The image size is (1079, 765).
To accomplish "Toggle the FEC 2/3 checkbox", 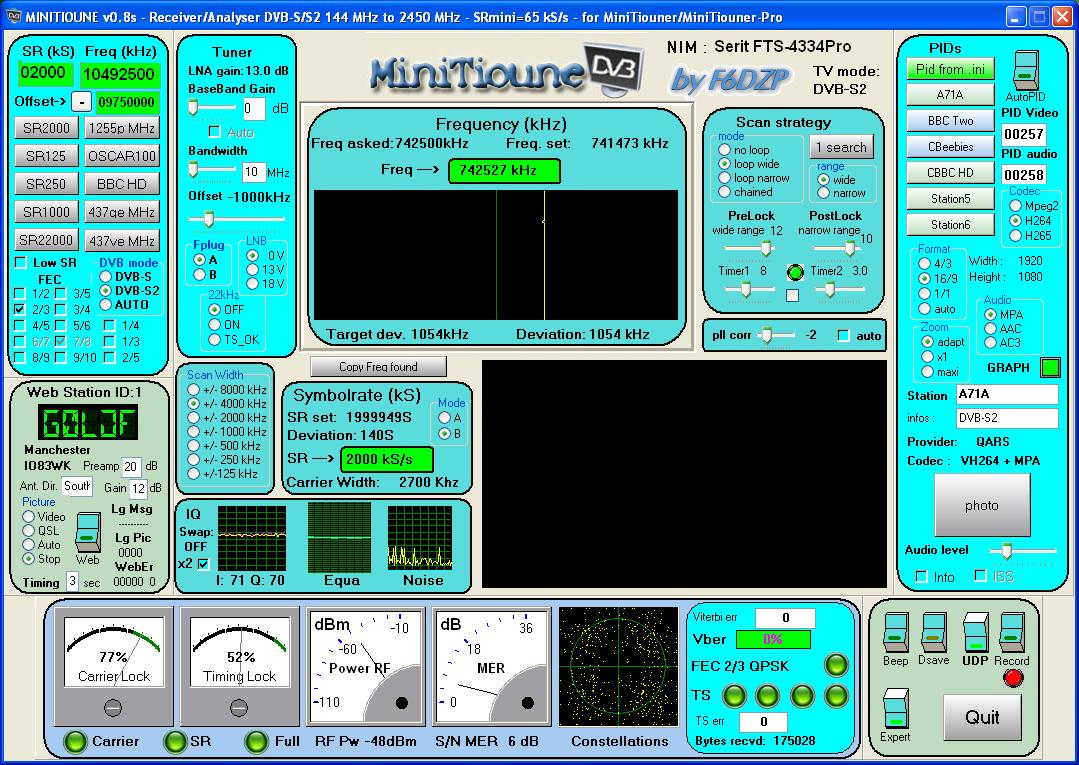I will pos(20,309).
